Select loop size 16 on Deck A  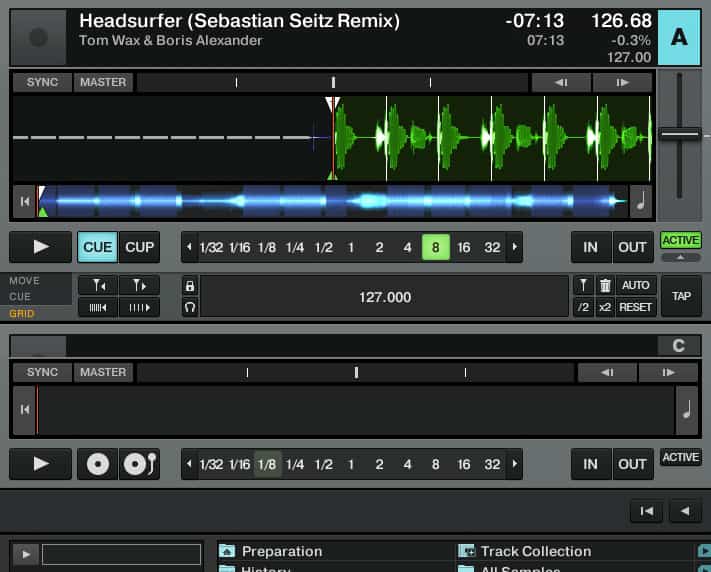pos(463,247)
